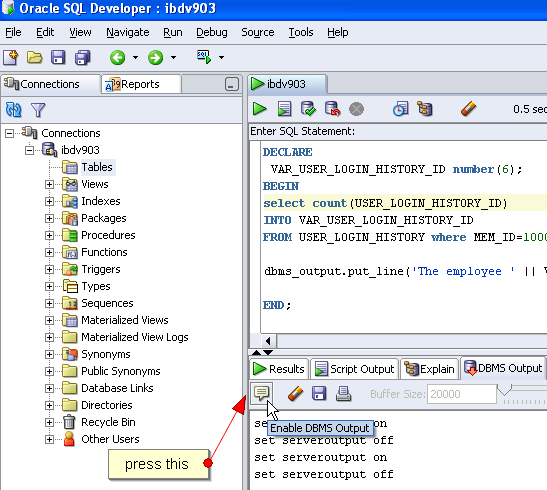Open the Navigate menu

coord(128,32)
